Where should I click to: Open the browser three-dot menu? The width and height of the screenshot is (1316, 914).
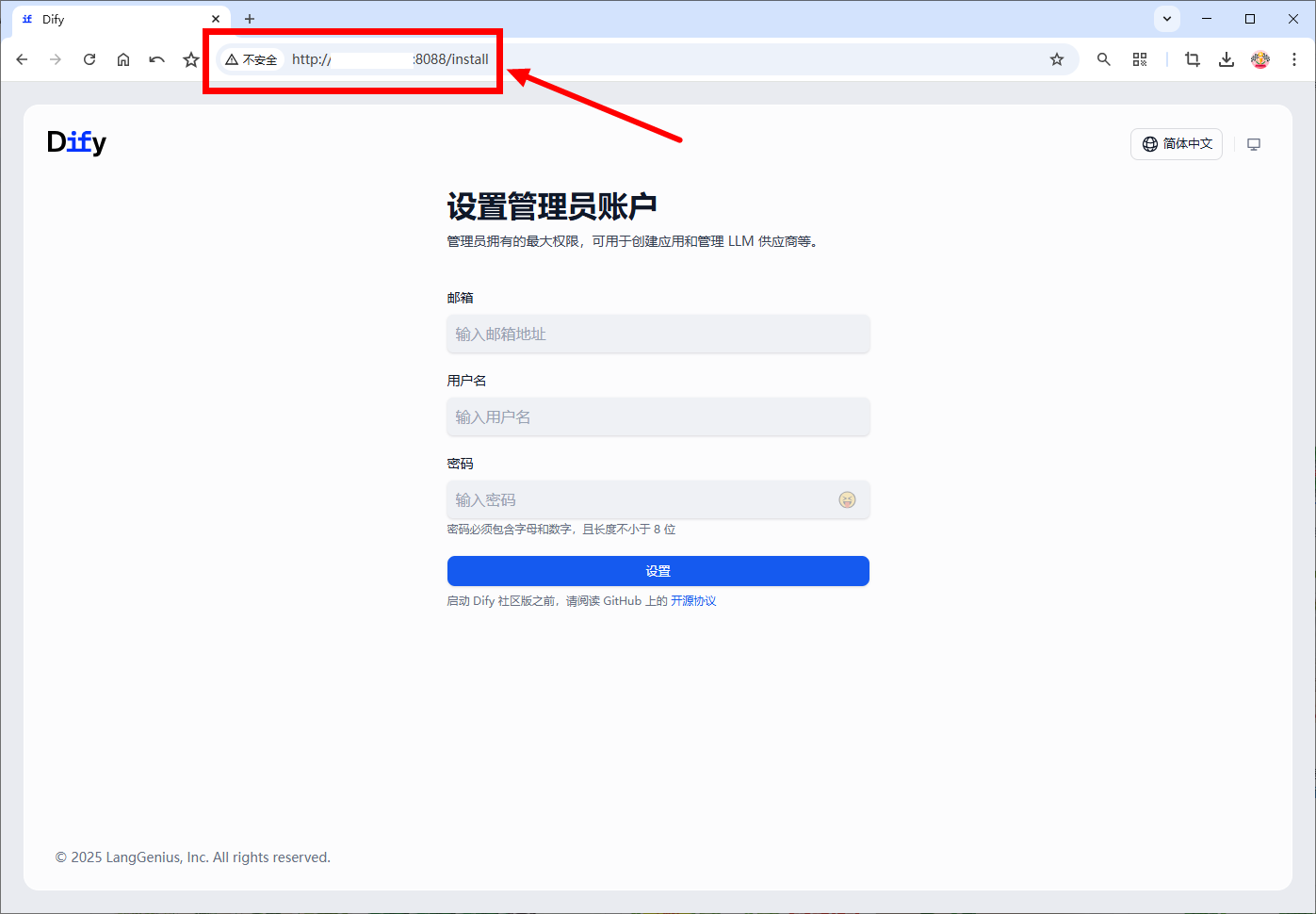tap(1294, 59)
